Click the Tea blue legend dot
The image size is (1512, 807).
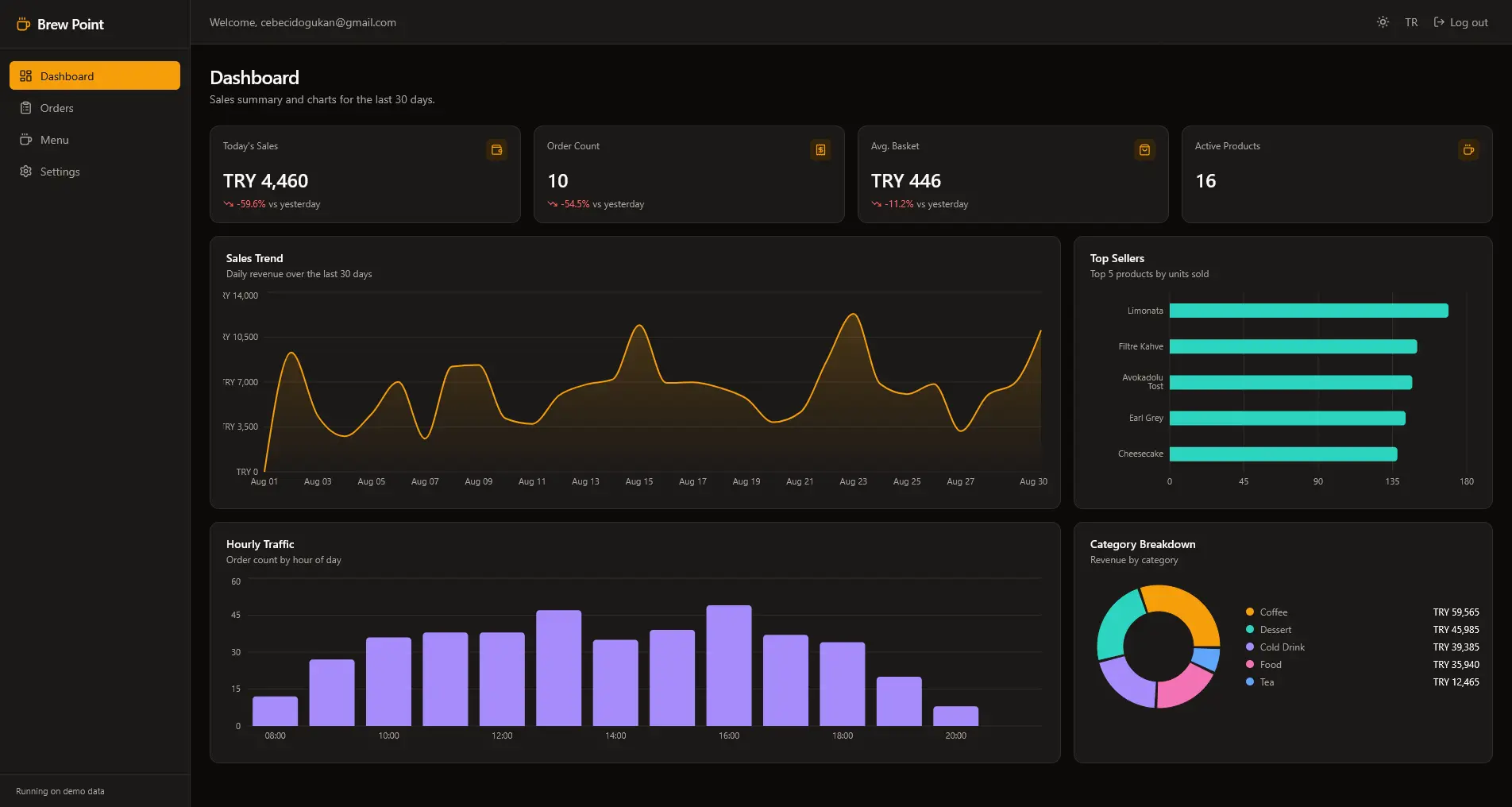[1250, 682]
